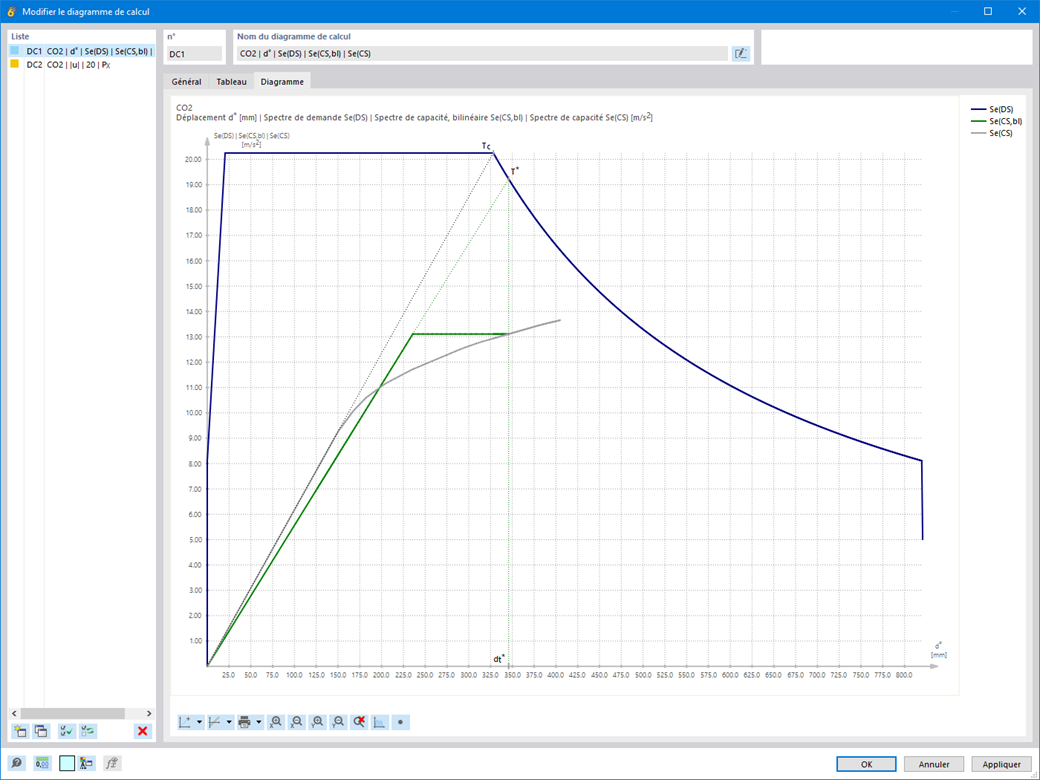This screenshot has height=780, width=1040.
Task: Switch to Général tab
Action: (x=186, y=82)
